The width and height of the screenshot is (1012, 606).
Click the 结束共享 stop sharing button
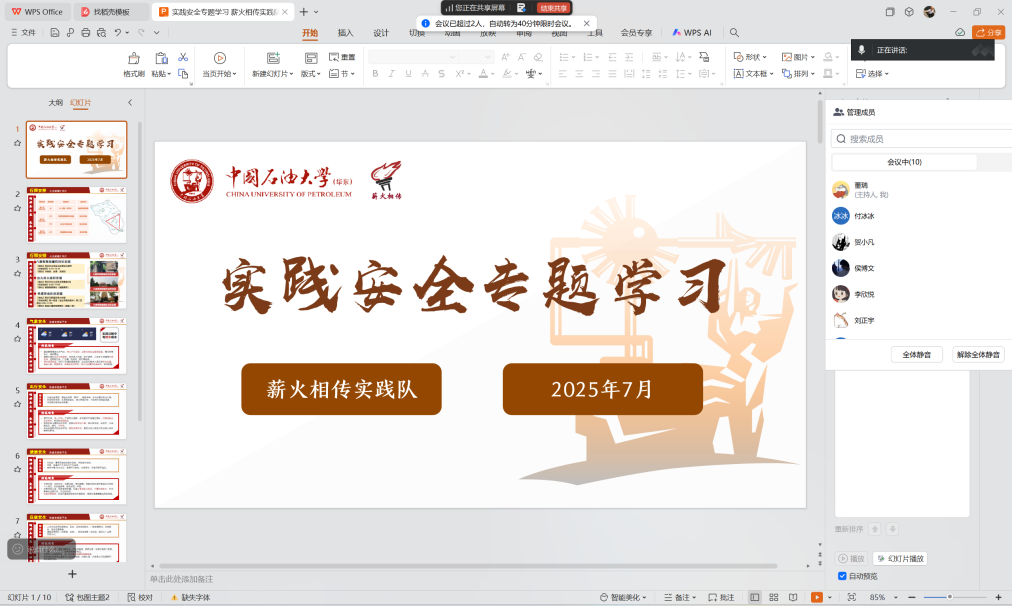point(553,7)
